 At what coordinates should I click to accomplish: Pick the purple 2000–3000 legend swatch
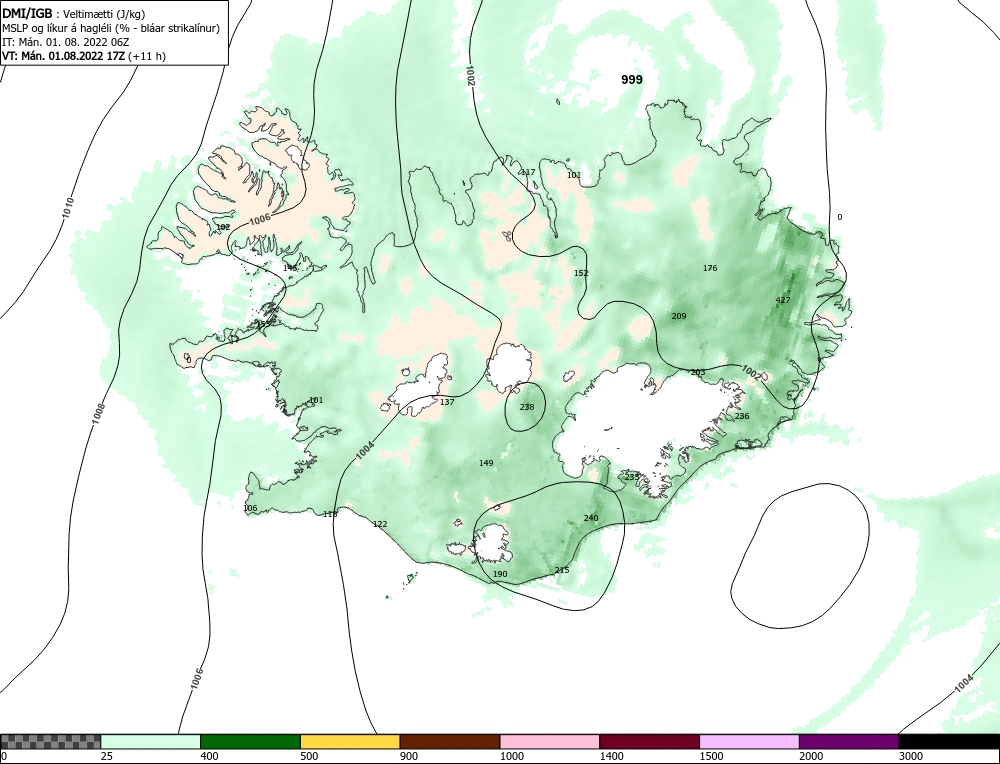coord(849,741)
